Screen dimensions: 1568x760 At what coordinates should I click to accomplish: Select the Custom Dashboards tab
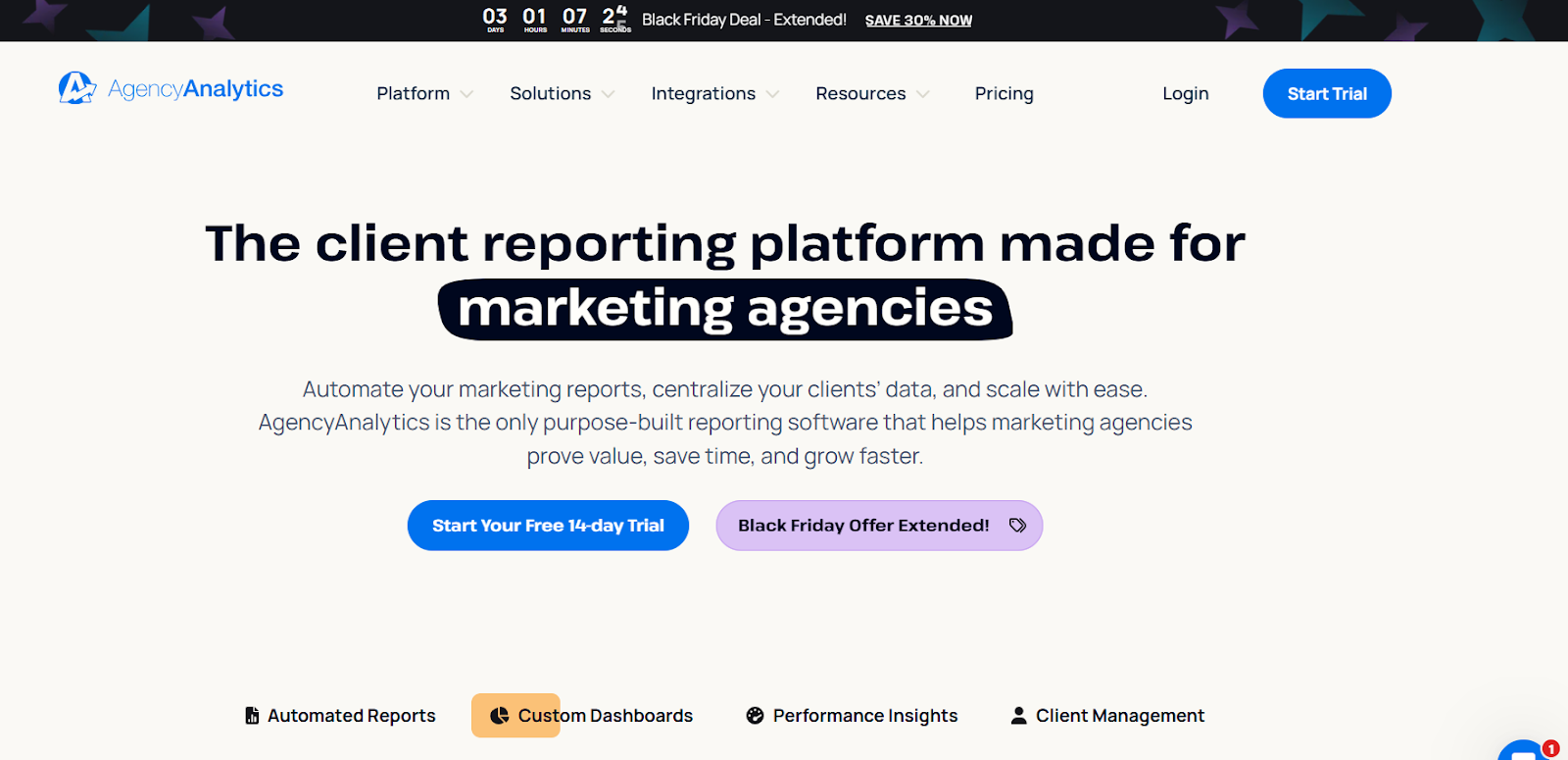592,716
